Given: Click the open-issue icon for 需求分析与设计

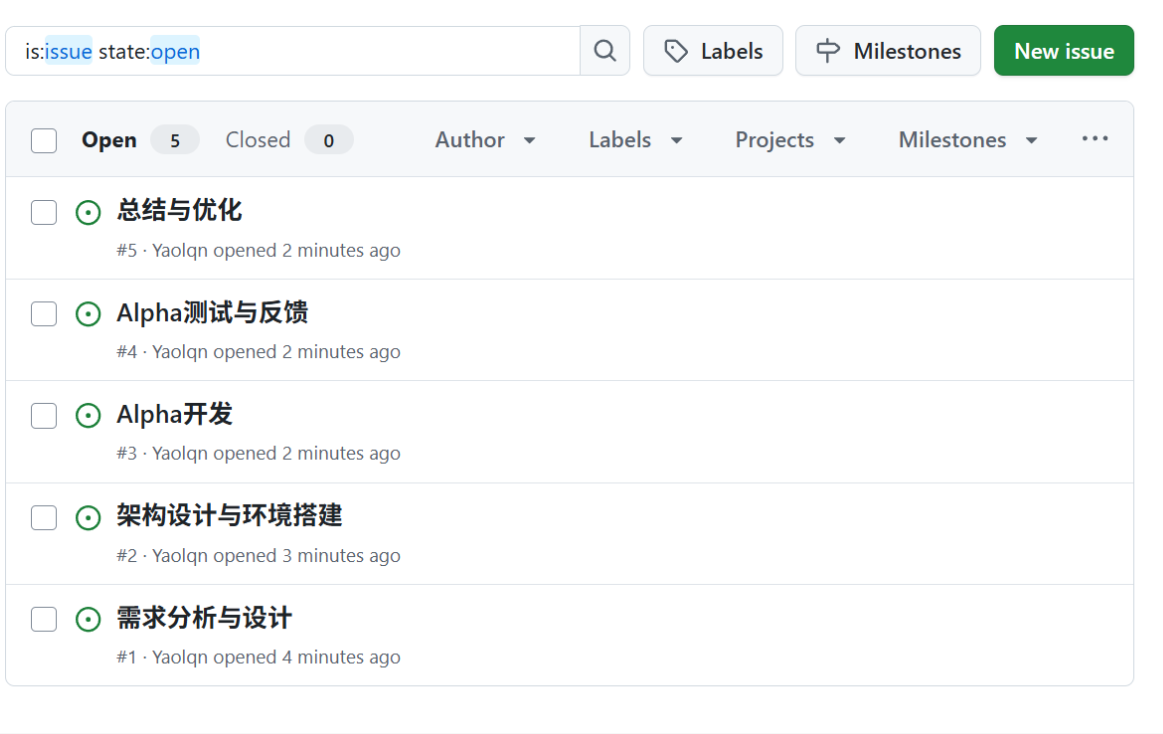Looking at the screenshot, I should (x=88, y=619).
